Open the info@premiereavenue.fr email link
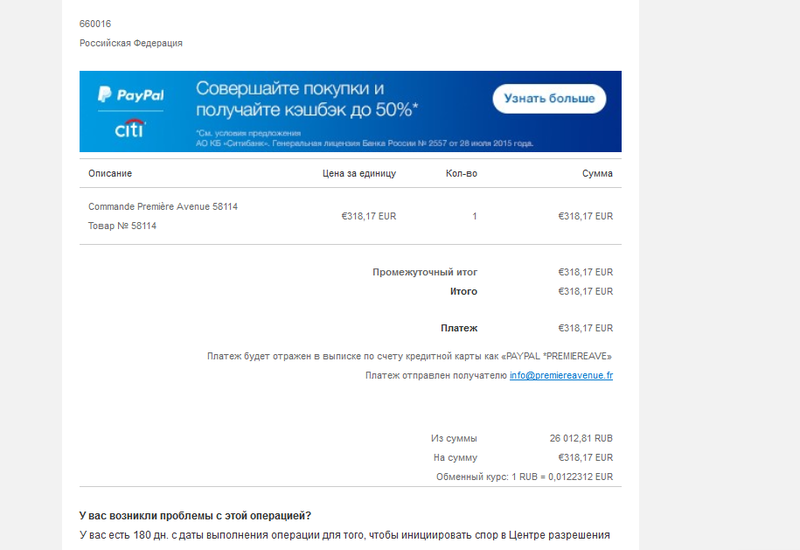The height and width of the screenshot is (550, 800). [561, 376]
